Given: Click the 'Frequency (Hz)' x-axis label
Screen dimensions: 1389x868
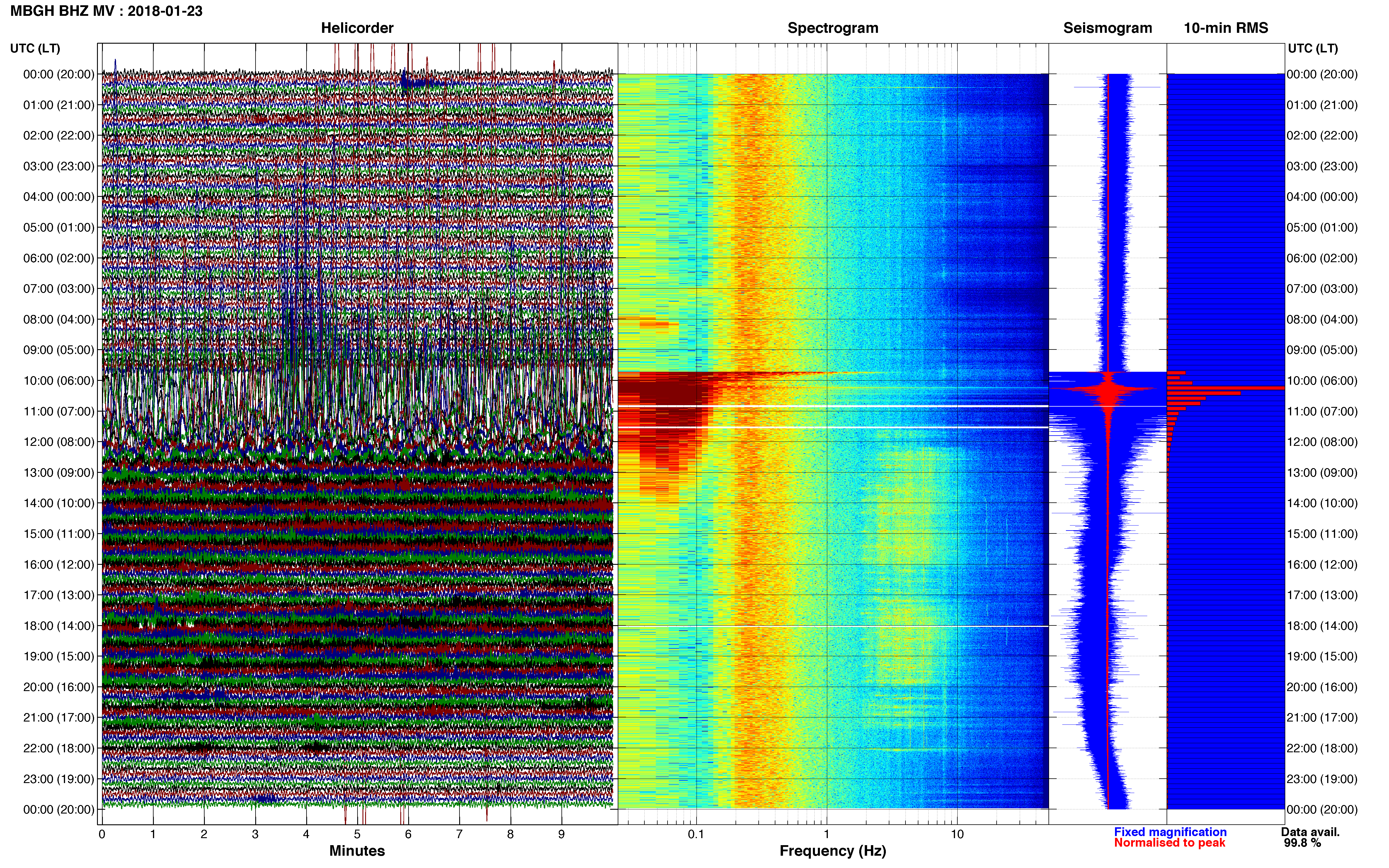Looking at the screenshot, I should coord(833,851).
